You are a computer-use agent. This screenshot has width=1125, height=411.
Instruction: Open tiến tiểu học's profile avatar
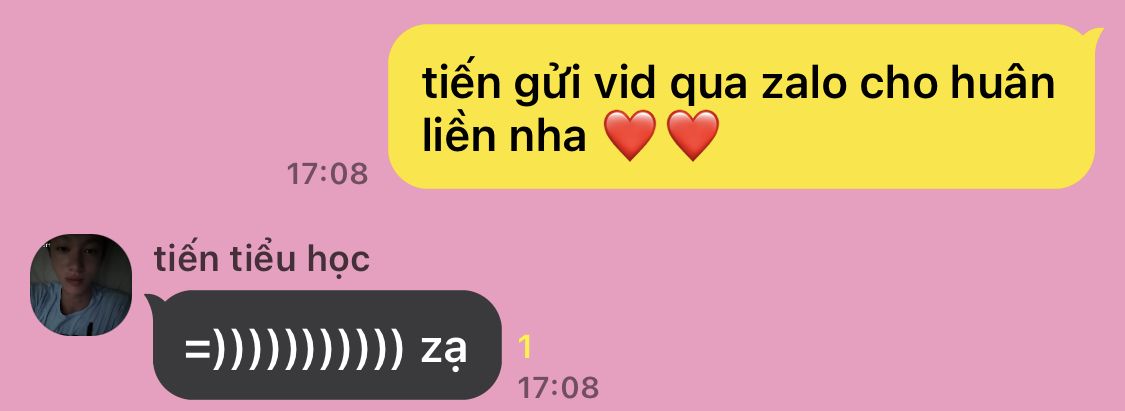tap(80, 285)
